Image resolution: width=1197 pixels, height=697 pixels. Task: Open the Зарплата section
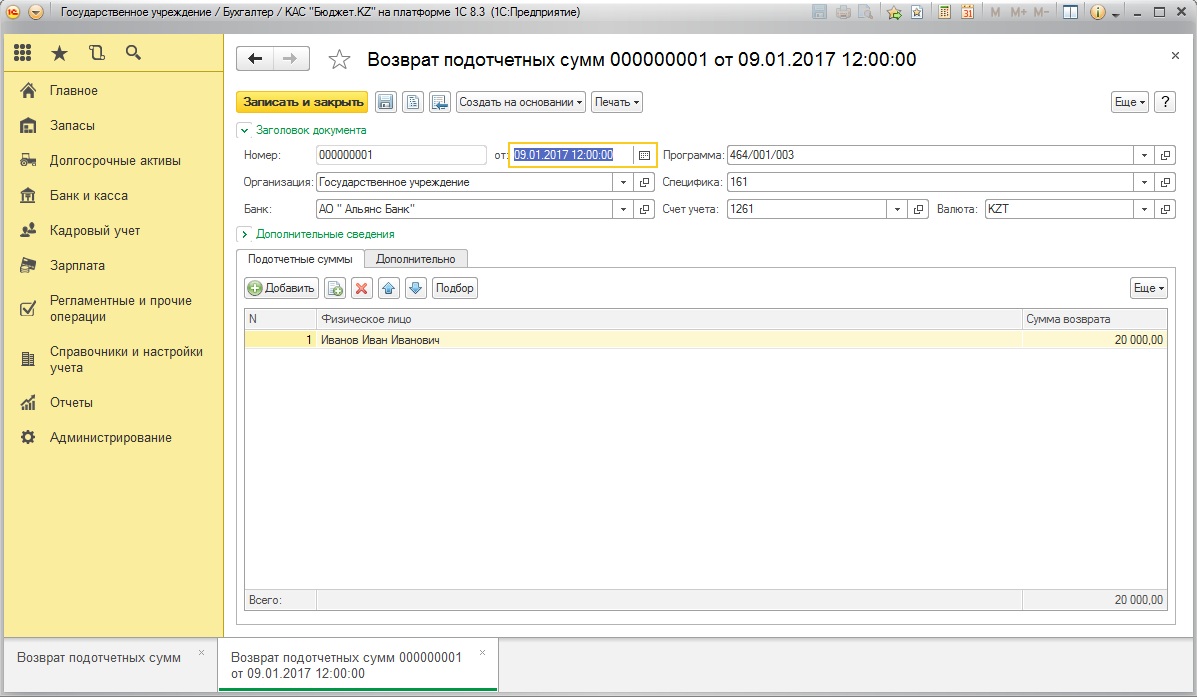pyautogui.click(x=115, y=266)
